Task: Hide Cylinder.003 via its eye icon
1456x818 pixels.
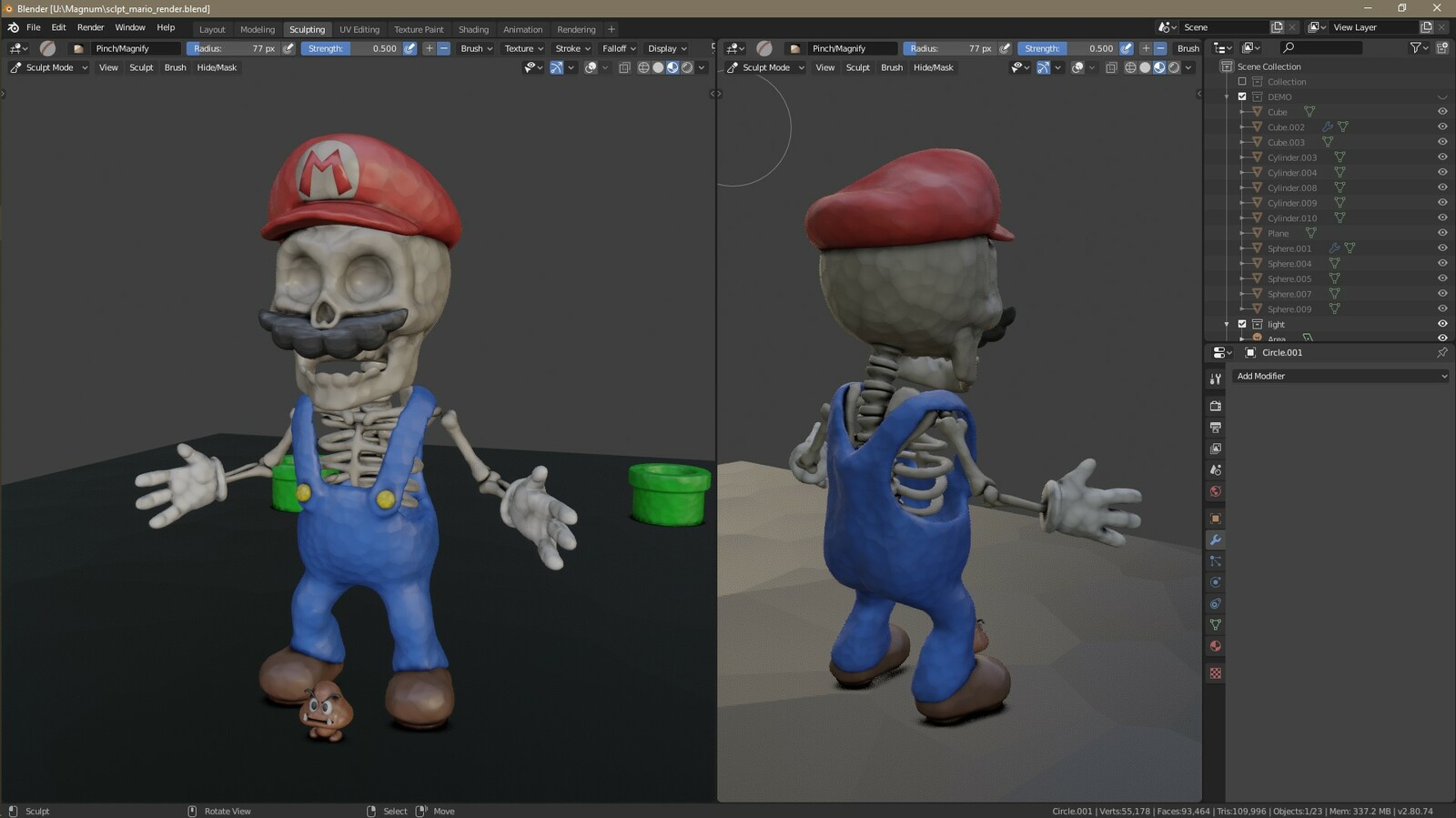Action: 1442,157
